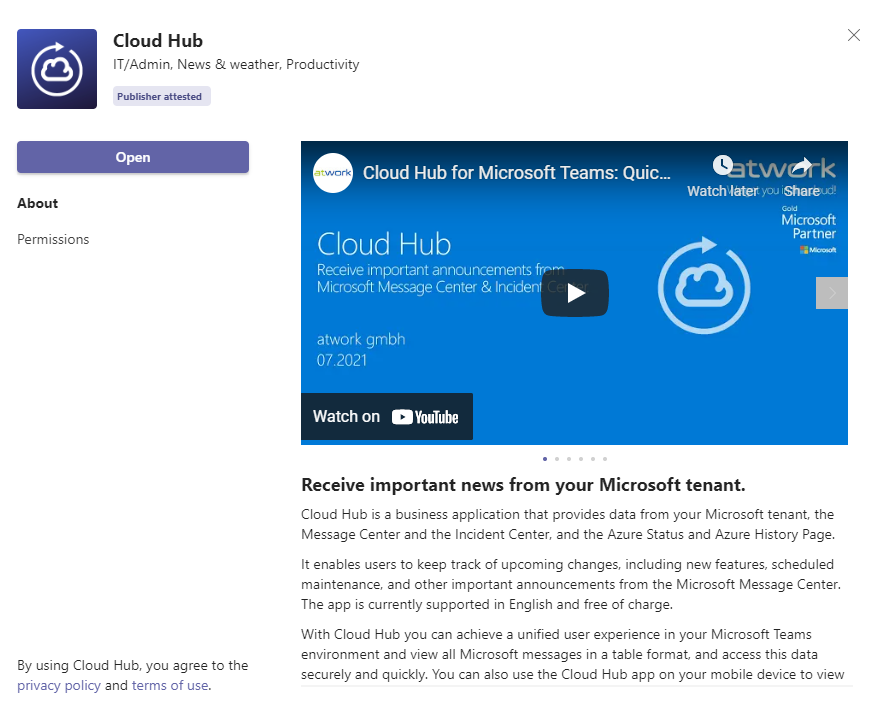Screen dimensions: 871x706
Task: Select the sixth carousel dot
Action: point(605,459)
